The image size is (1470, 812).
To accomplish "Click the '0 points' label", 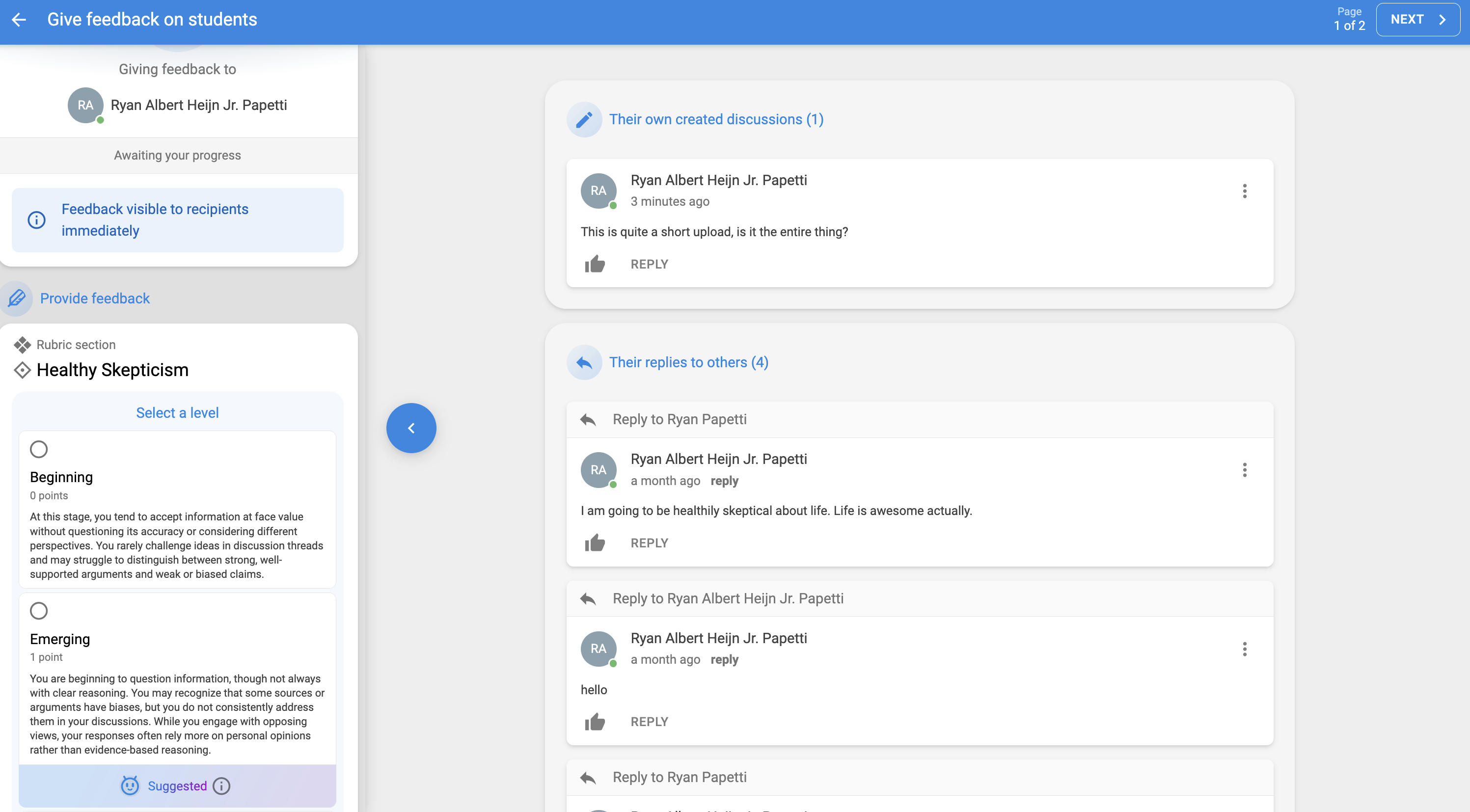I will click(49, 495).
